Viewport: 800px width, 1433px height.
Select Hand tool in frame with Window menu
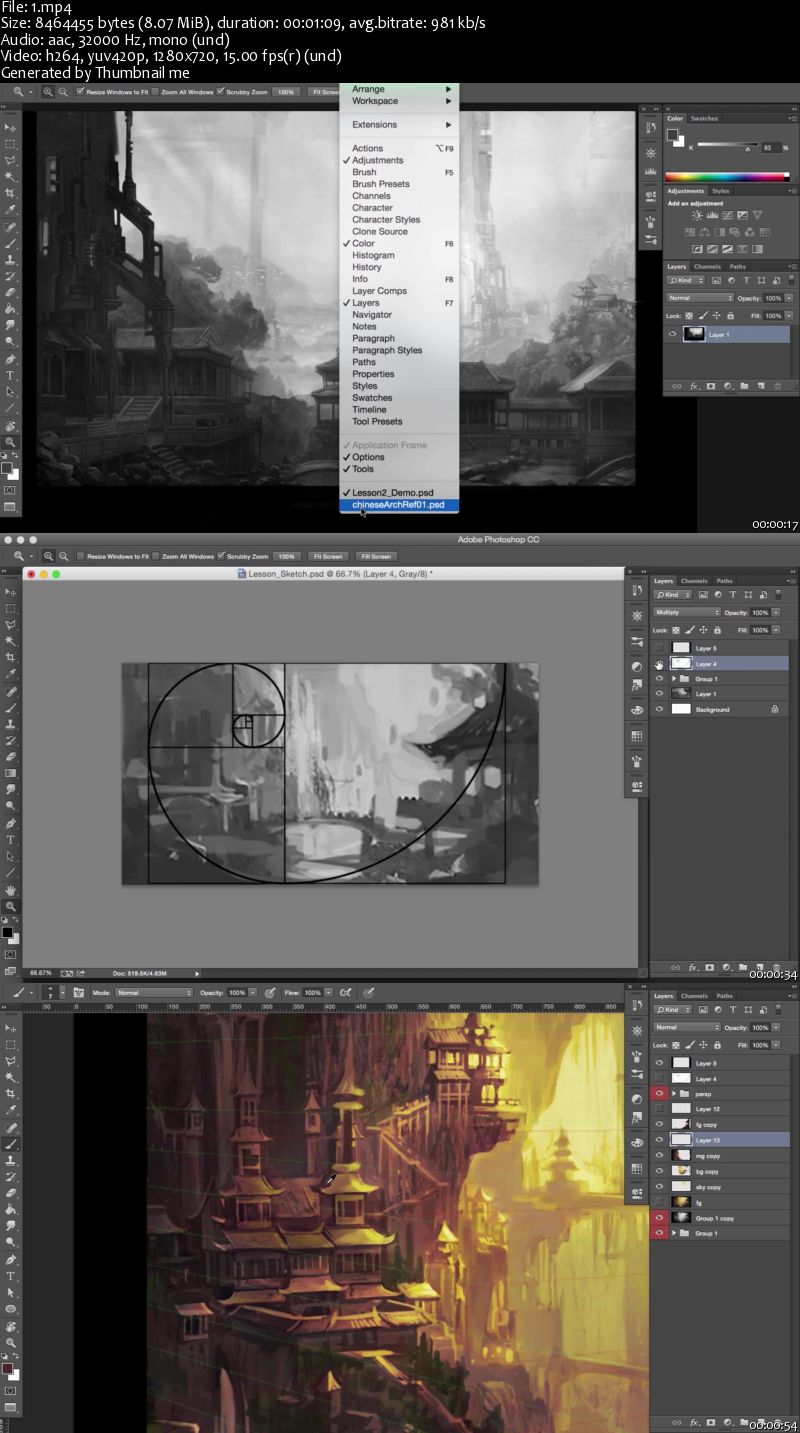(x=11, y=424)
